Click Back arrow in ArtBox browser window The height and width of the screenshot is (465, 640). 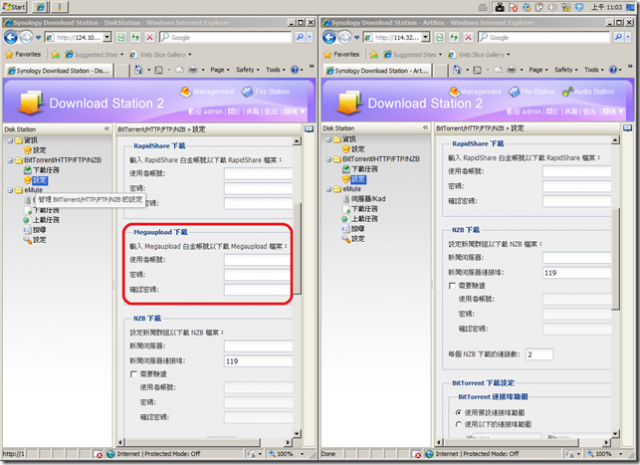pyautogui.click(x=329, y=38)
